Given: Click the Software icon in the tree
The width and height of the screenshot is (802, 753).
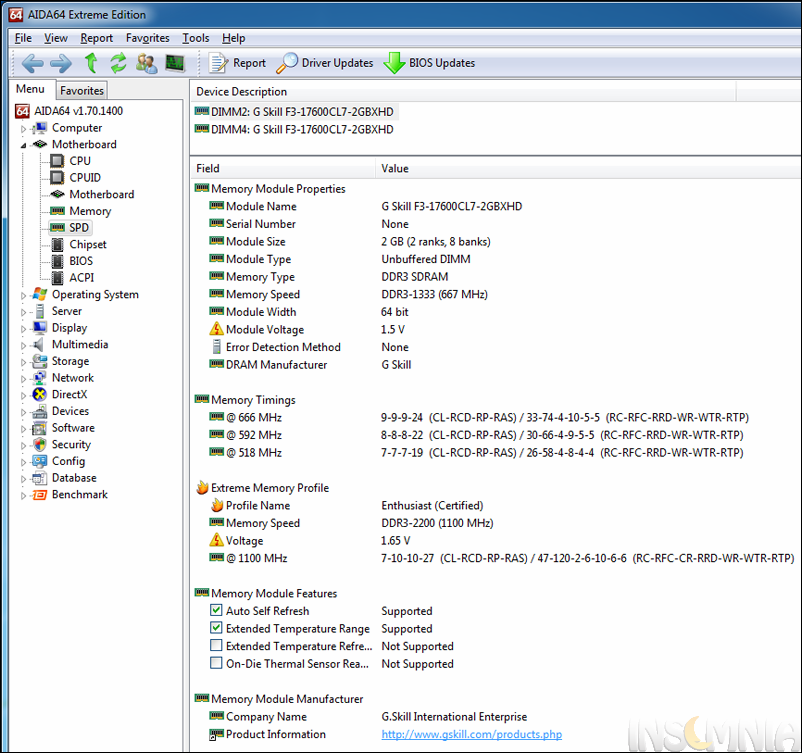Looking at the screenshot, I should pos(39,428).
